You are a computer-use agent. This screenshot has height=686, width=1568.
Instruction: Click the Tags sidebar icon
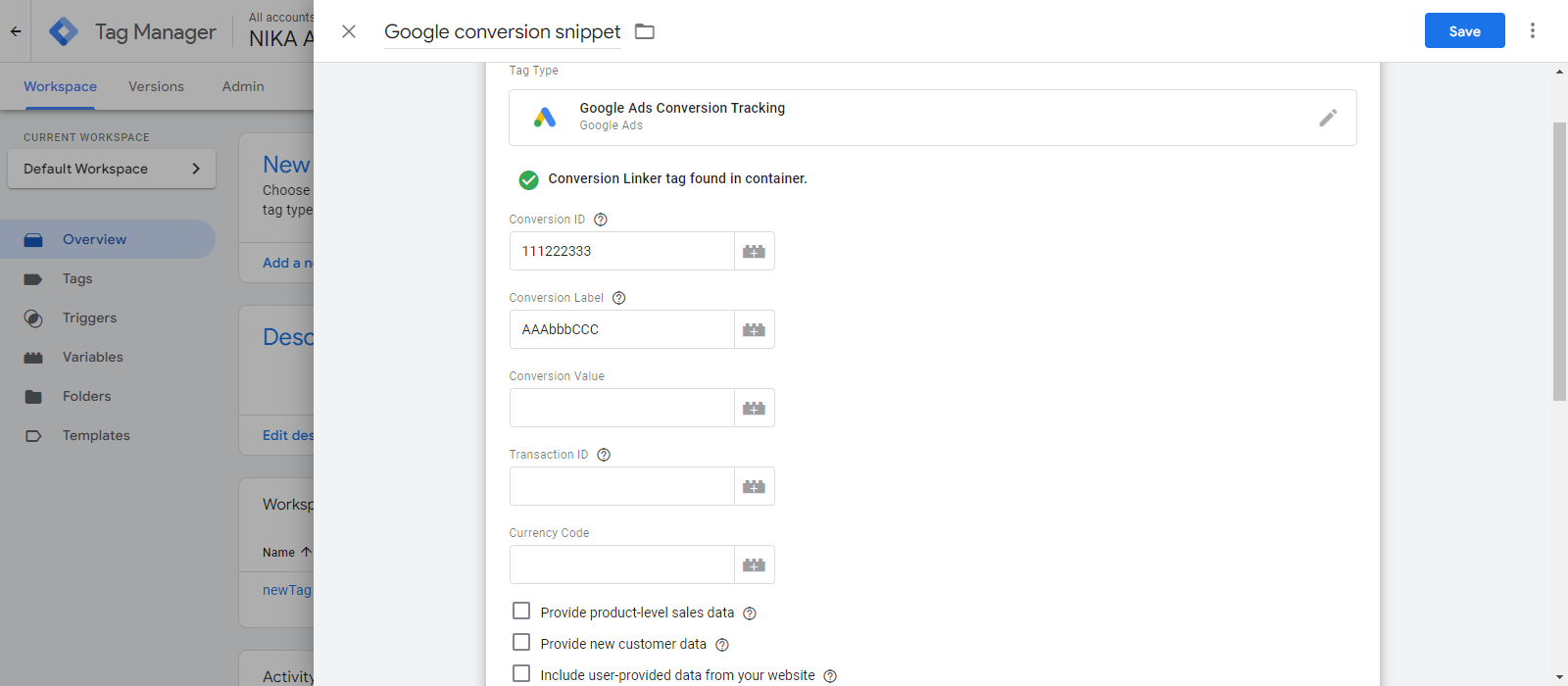[x=33, y=279]
